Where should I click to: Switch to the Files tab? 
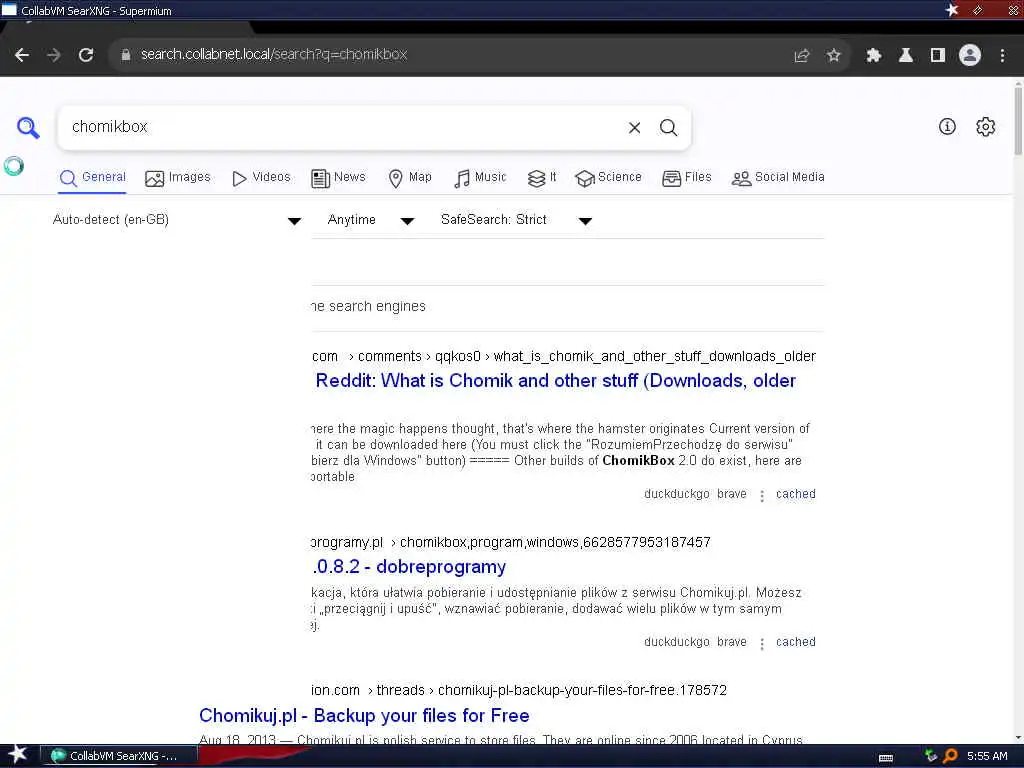point(686,178)
